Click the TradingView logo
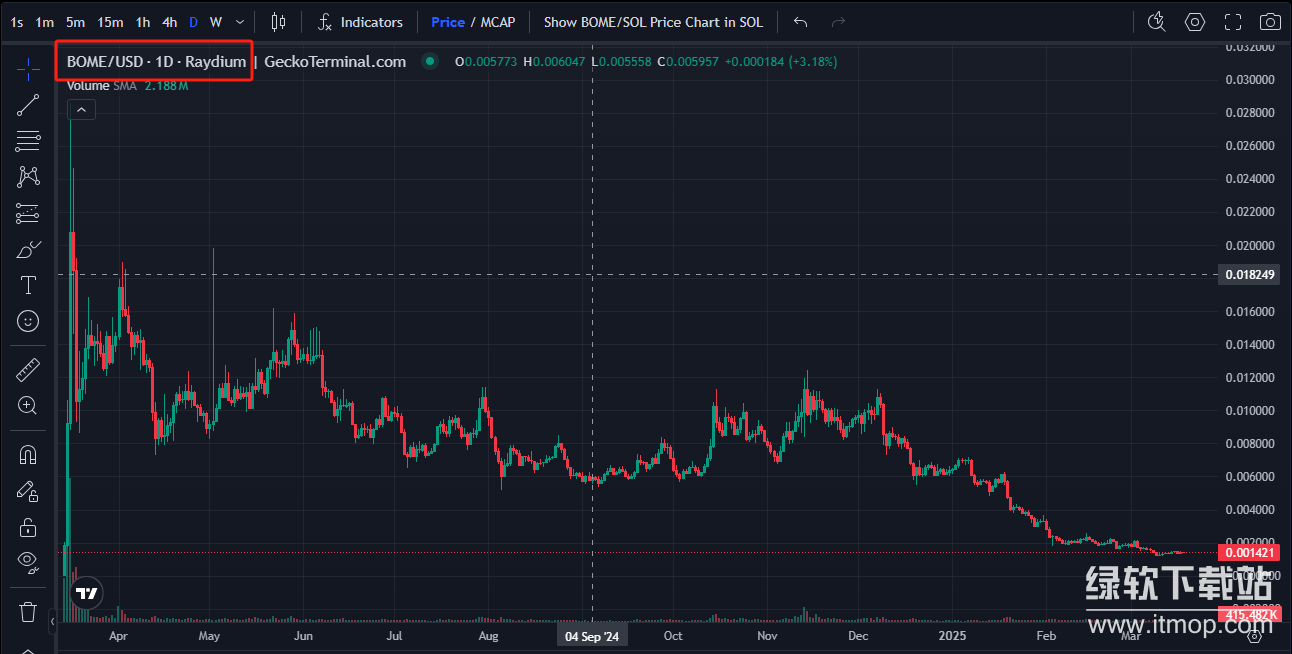The width and height of the screenshot is (1292, 654). [x=88, y=593]
